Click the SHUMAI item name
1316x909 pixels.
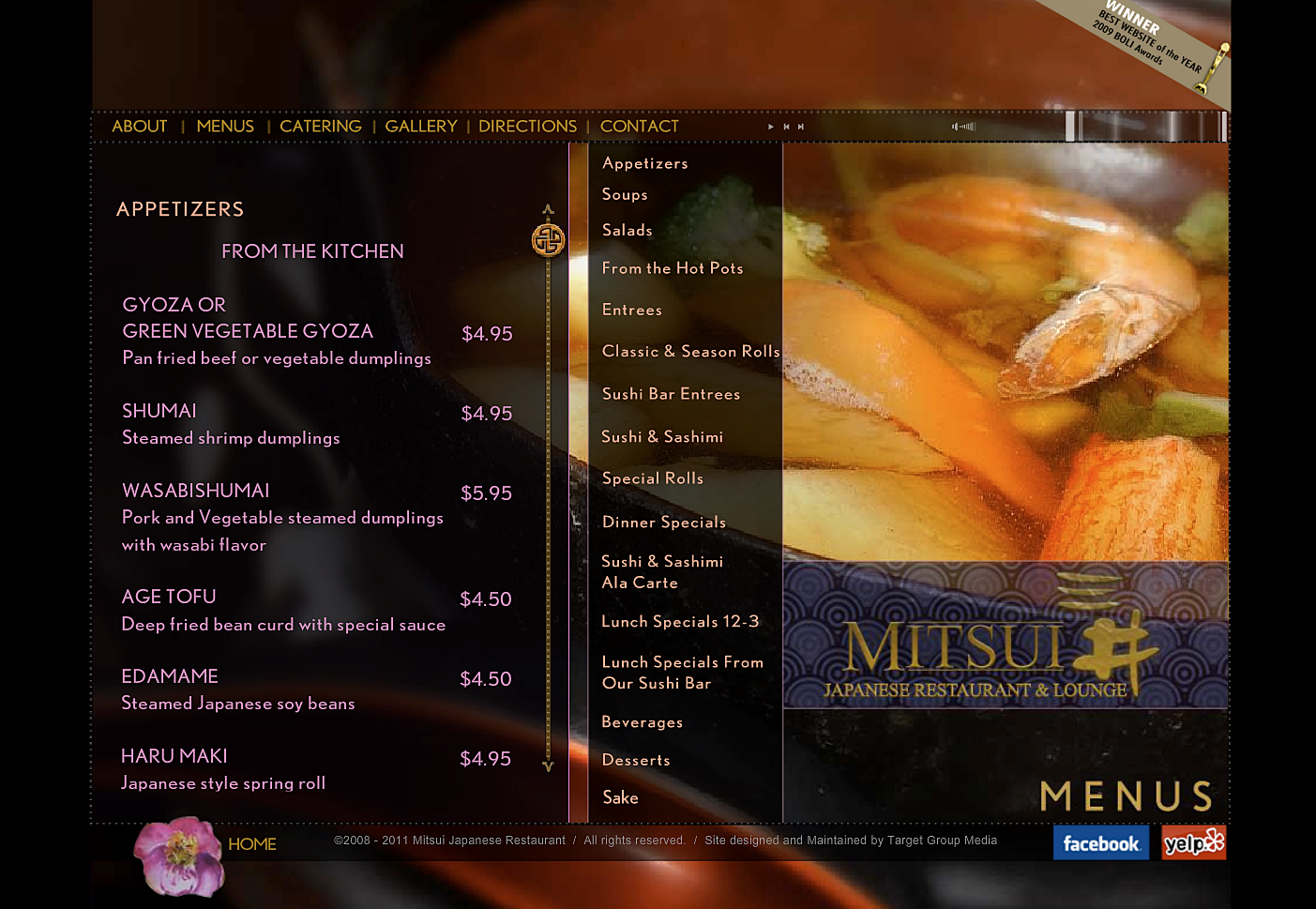pos(159,411)
